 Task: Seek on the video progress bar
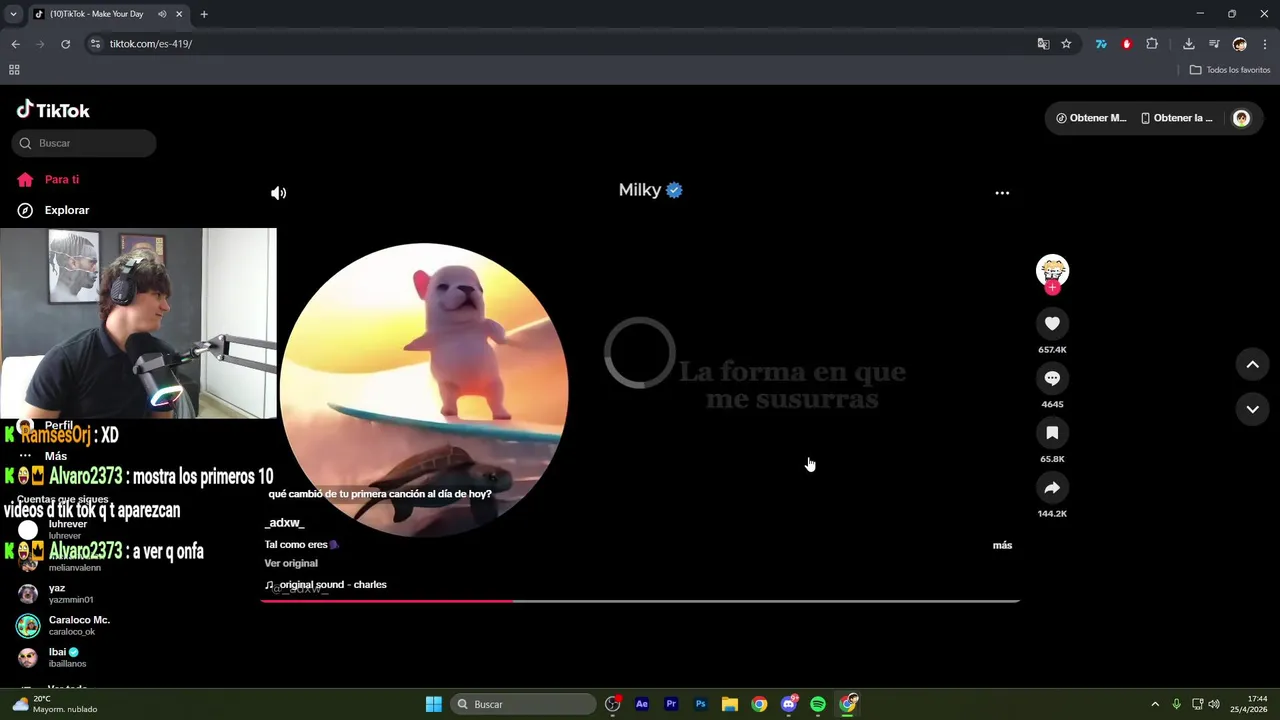click(640, 601)
